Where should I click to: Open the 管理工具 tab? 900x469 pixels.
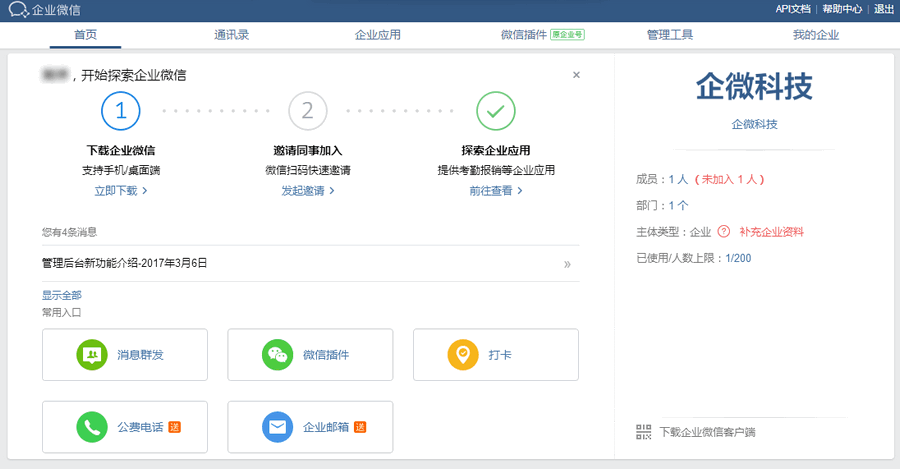click(x=670, y=35)
